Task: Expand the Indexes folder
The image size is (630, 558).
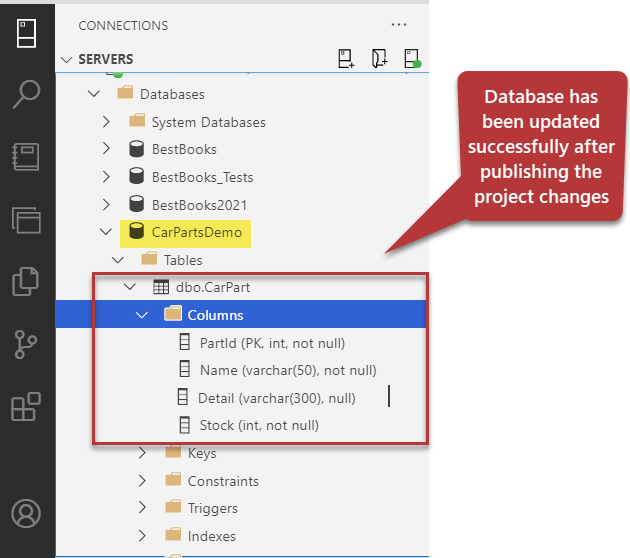Action: (143, 536)
